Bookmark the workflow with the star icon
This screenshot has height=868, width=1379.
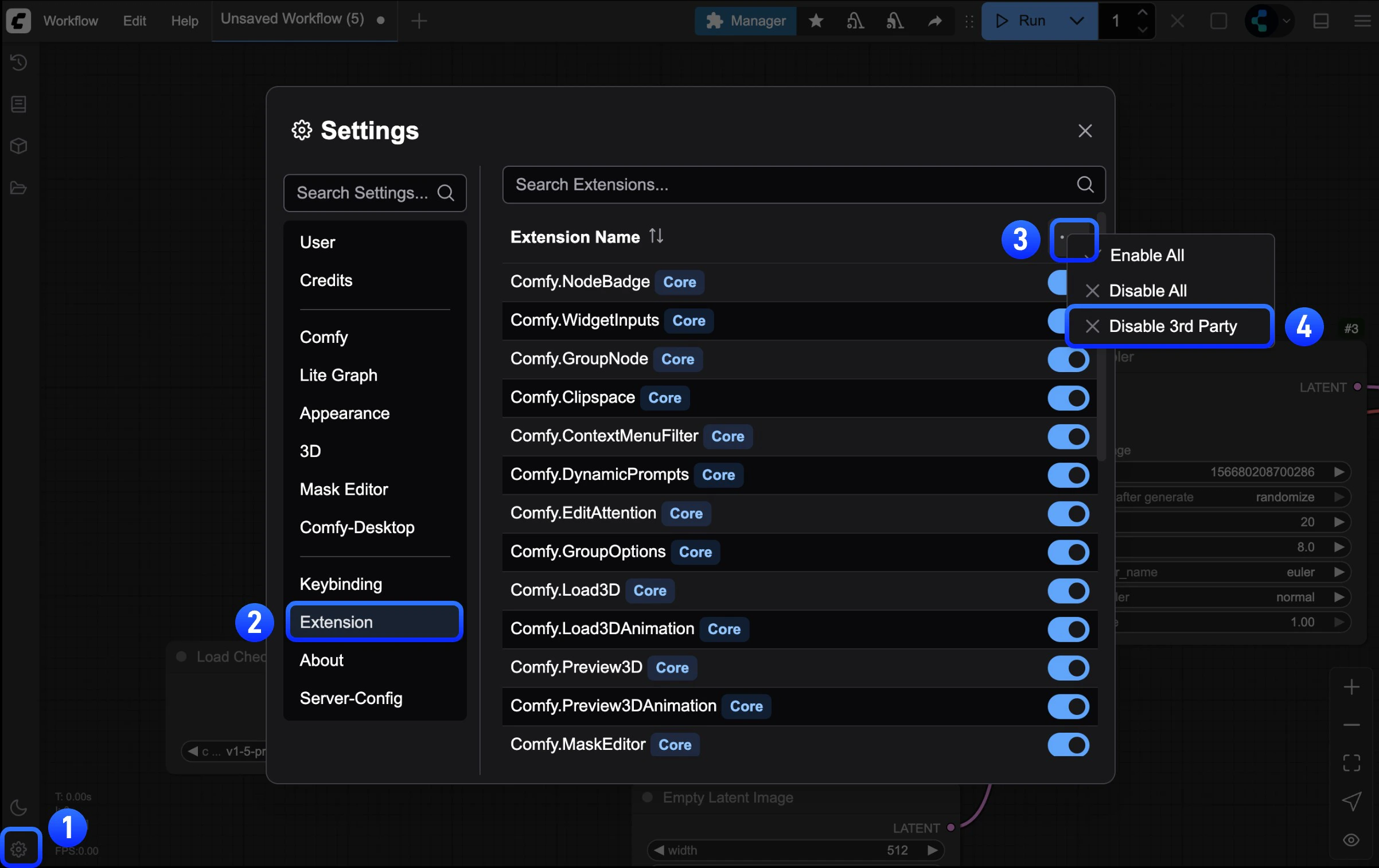pyautogui.click(x=816, y=21)
